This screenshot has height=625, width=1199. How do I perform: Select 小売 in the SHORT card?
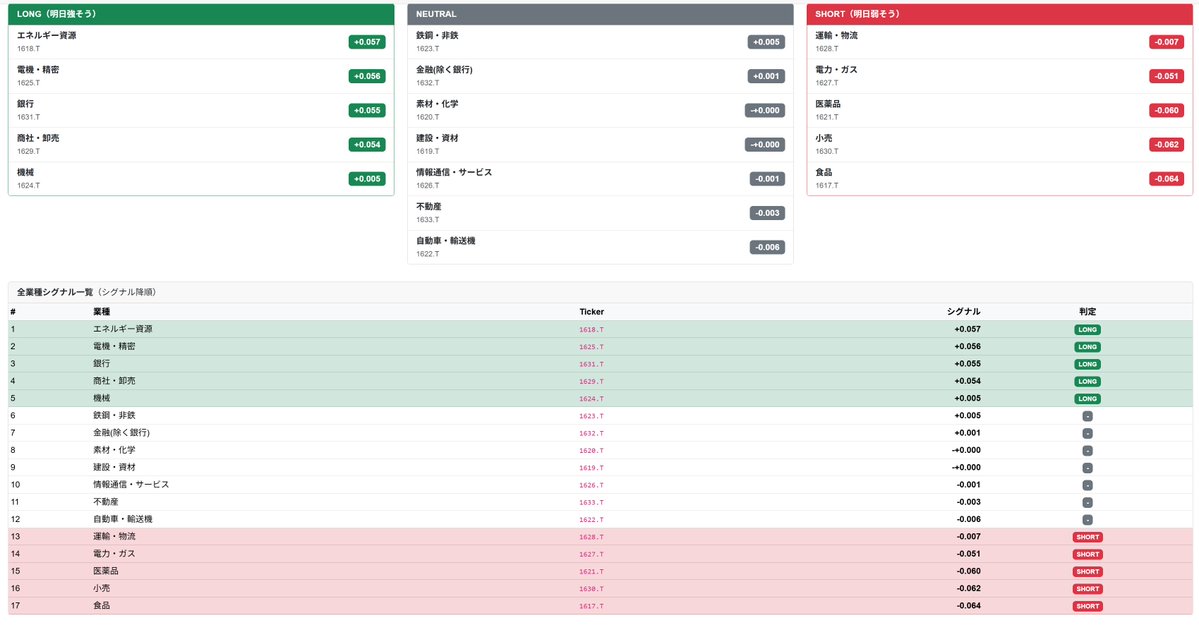click(x=824, y=138)
